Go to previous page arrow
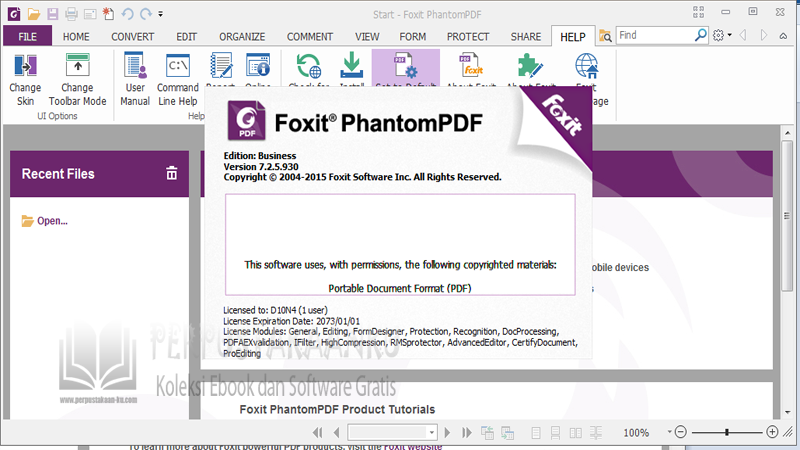800x450 pixels. tap(336, 433)
